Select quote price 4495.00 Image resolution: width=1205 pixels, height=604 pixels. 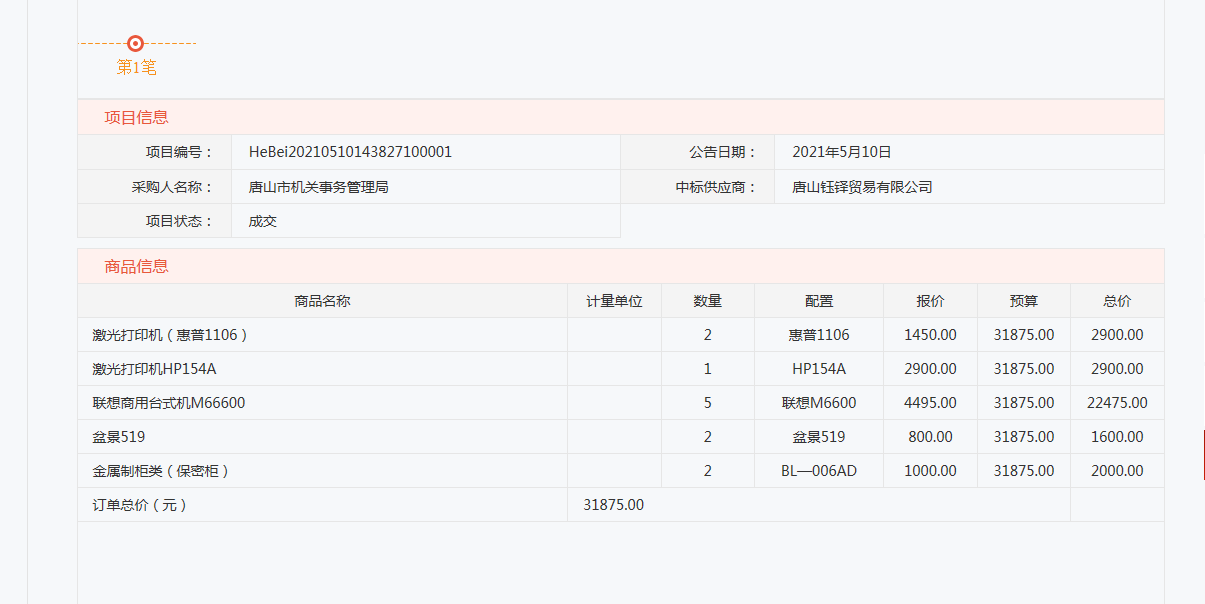pyautogui.click(x=930, y=403)
